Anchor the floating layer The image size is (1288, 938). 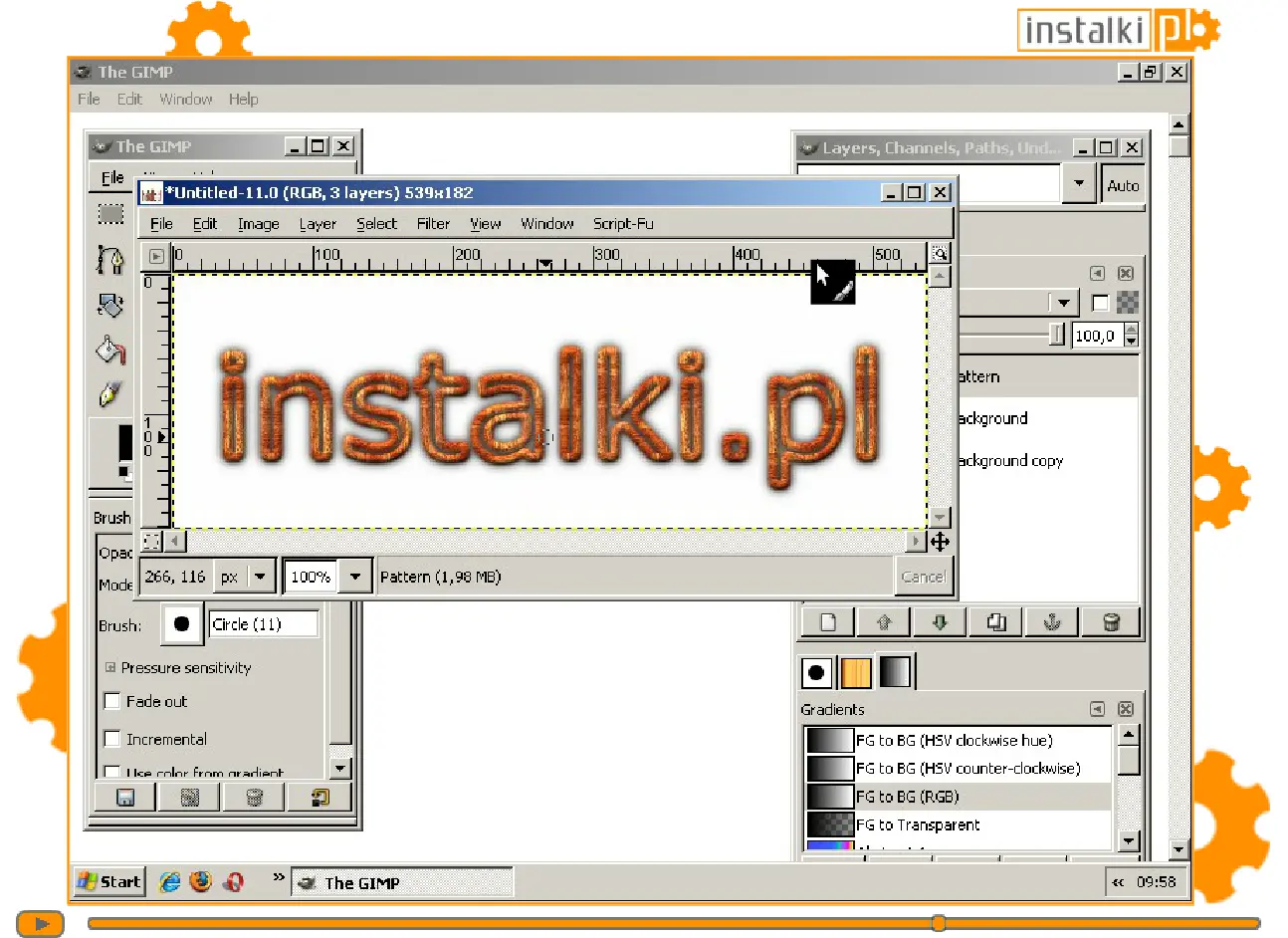tap(1052, 622)
